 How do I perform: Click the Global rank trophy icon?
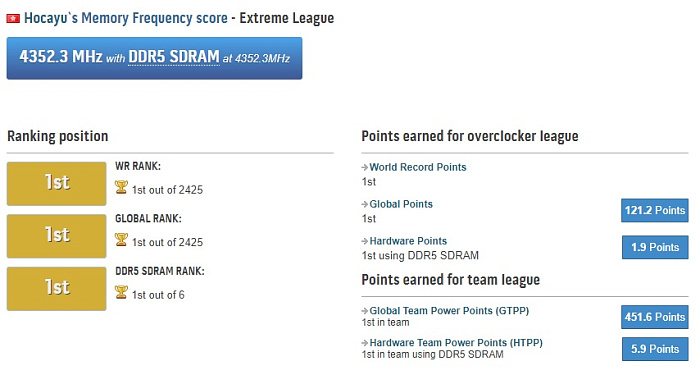pyautogui.click(x=121, y=240)
